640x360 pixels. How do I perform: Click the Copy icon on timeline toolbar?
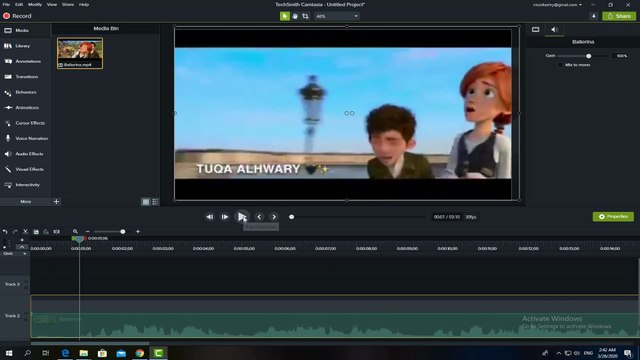pos(36,232)
